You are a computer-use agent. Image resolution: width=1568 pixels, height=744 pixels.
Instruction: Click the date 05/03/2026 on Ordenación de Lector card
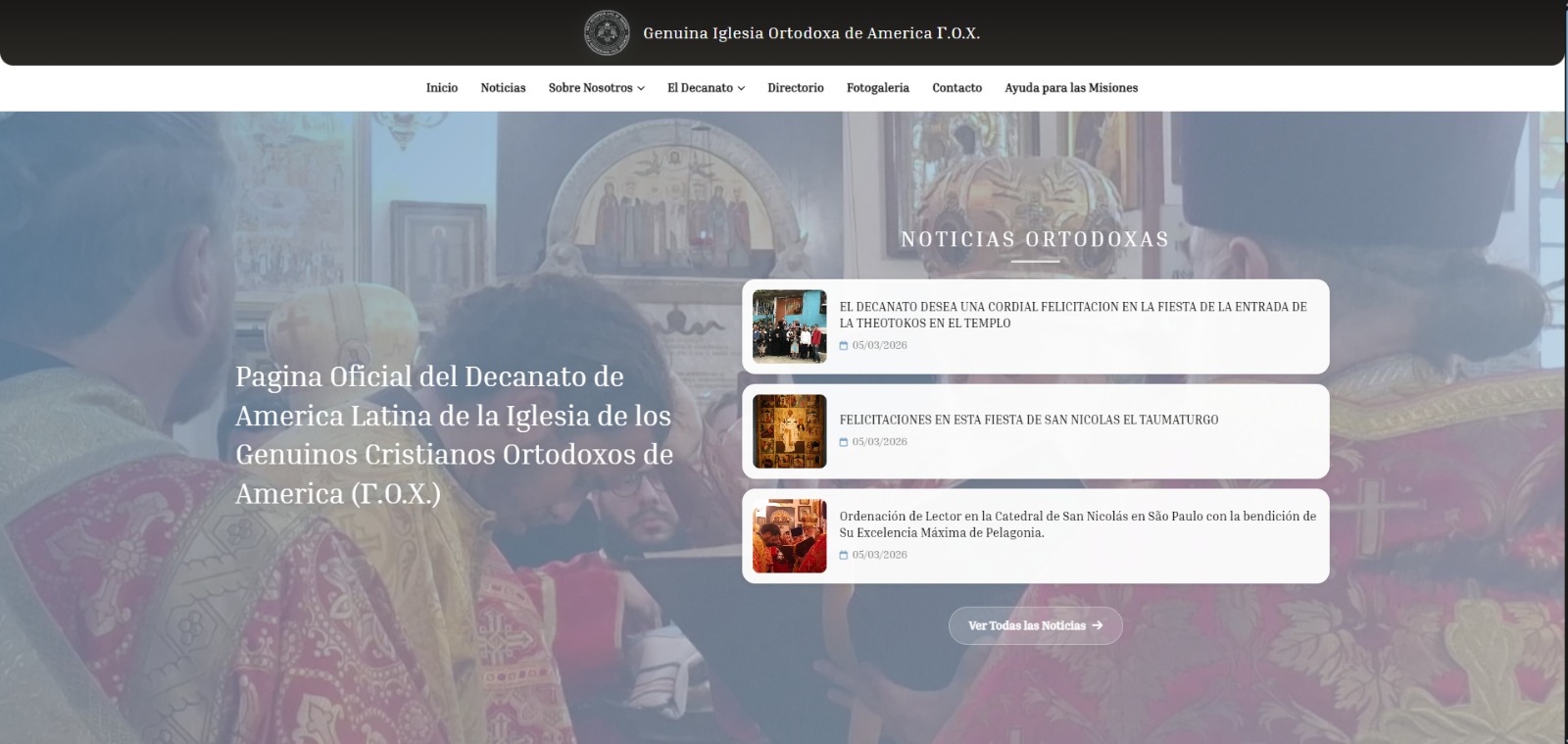coord(879,555)
